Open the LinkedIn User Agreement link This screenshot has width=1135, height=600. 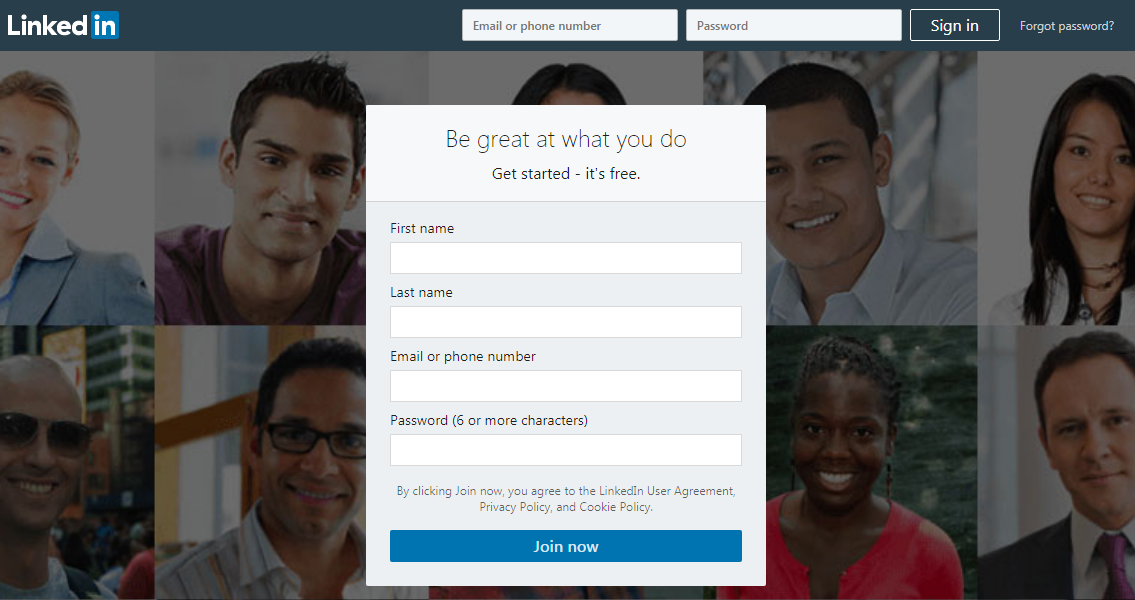click(x=666, y=491)
